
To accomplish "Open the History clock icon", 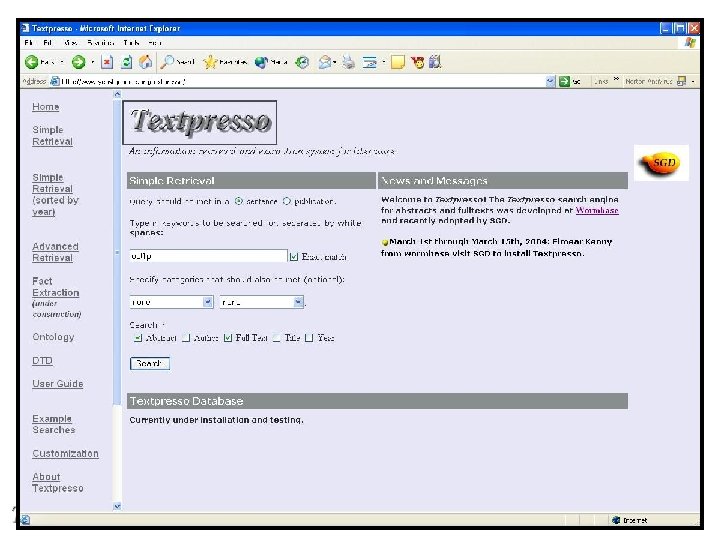I will [x=302, y=62].
